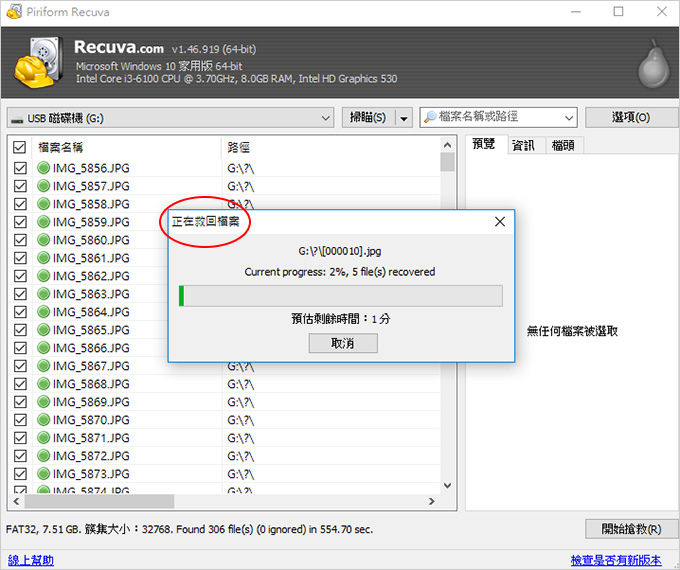Click the horizontal scroll right arrow
The width and height of the screenshot is (680, 570).
pyautogui.click(x=432, y=501)
